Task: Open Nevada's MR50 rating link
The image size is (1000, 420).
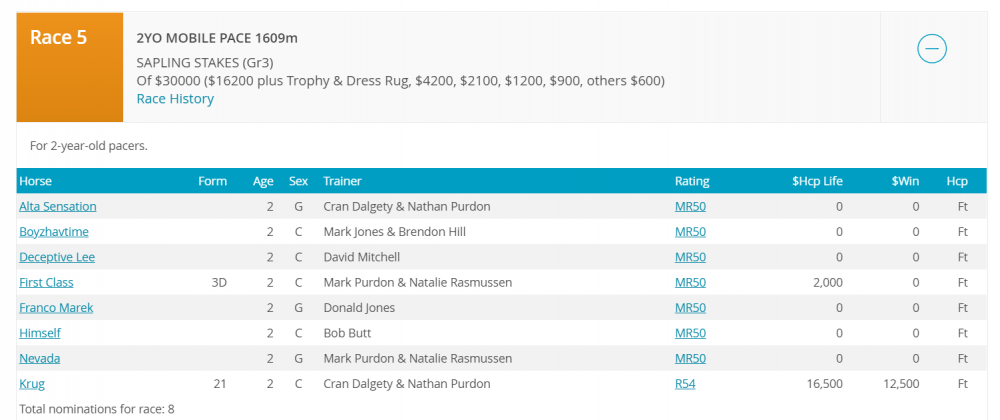Action: click(691, 358)
